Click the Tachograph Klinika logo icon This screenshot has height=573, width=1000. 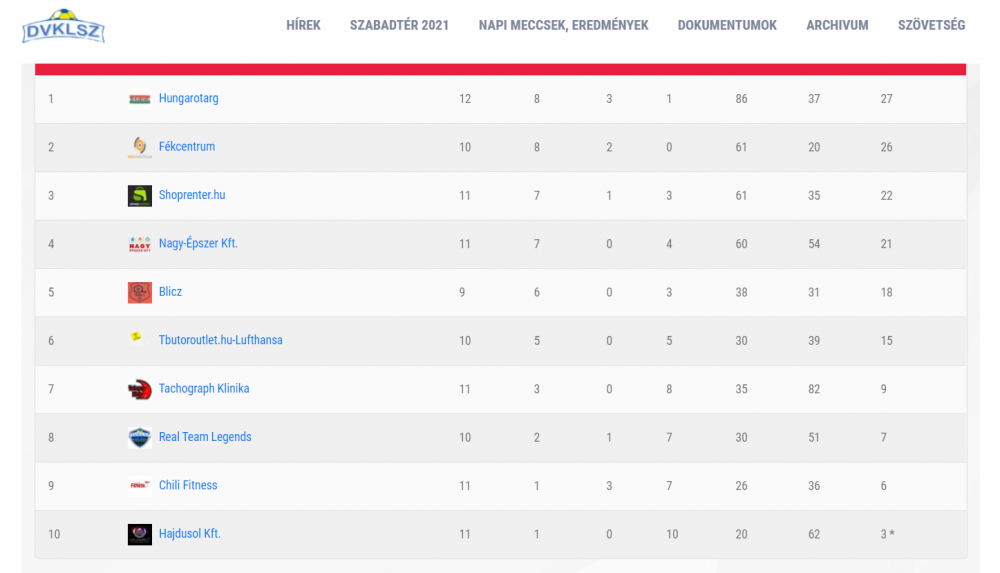pyautogui.click(x=140, y=389)
